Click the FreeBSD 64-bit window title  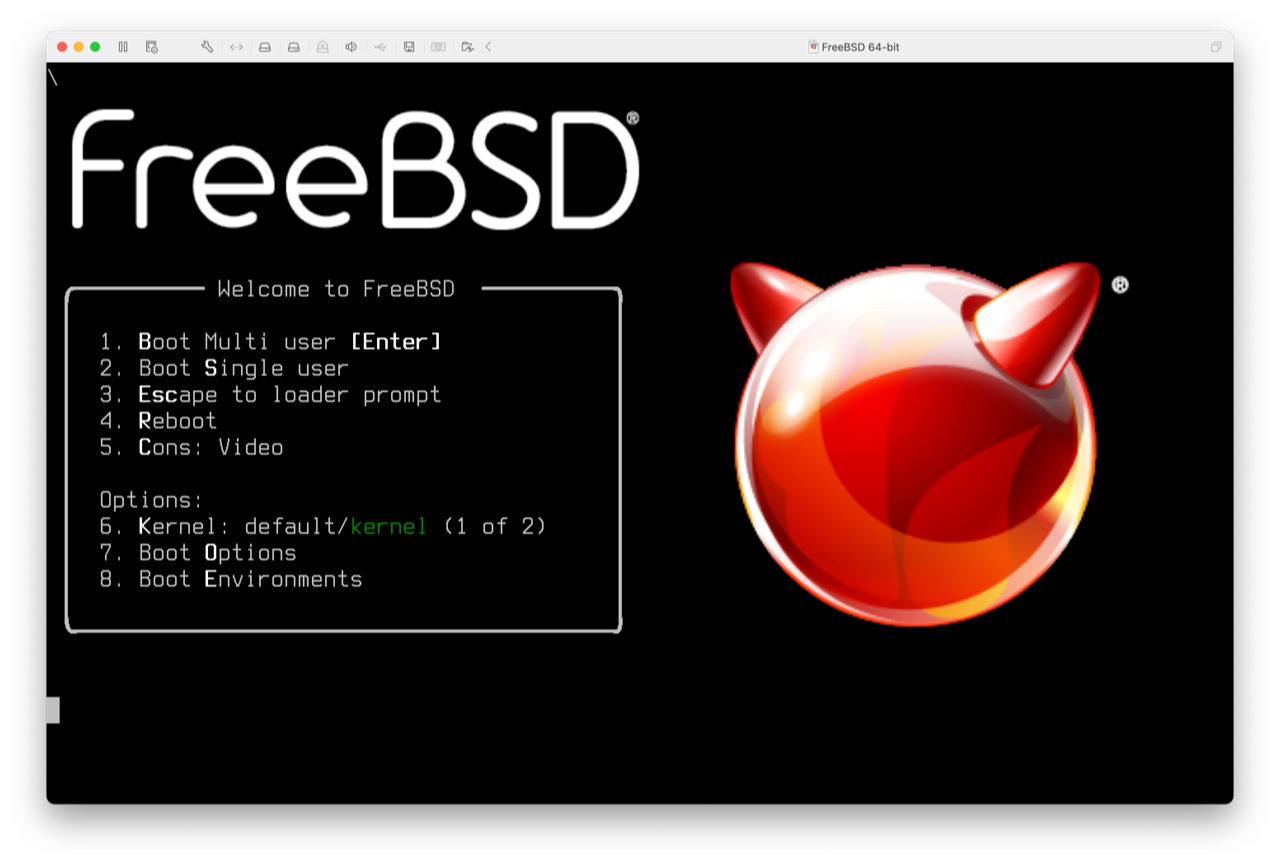point(859,47)
